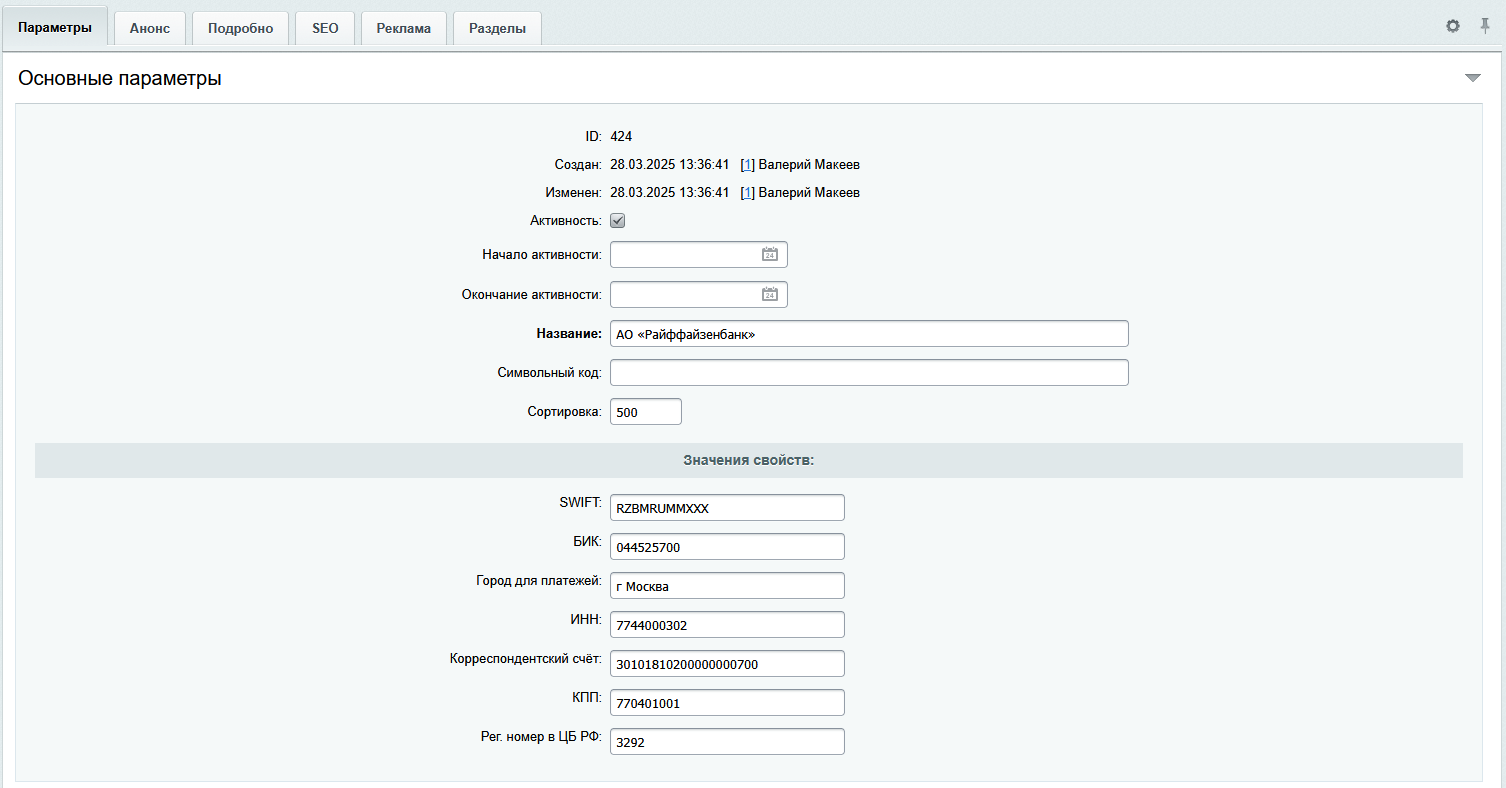Go to the Реклама tab
Image resolution: width=1506 pixels, height=788 pixels.
(404, 28)
